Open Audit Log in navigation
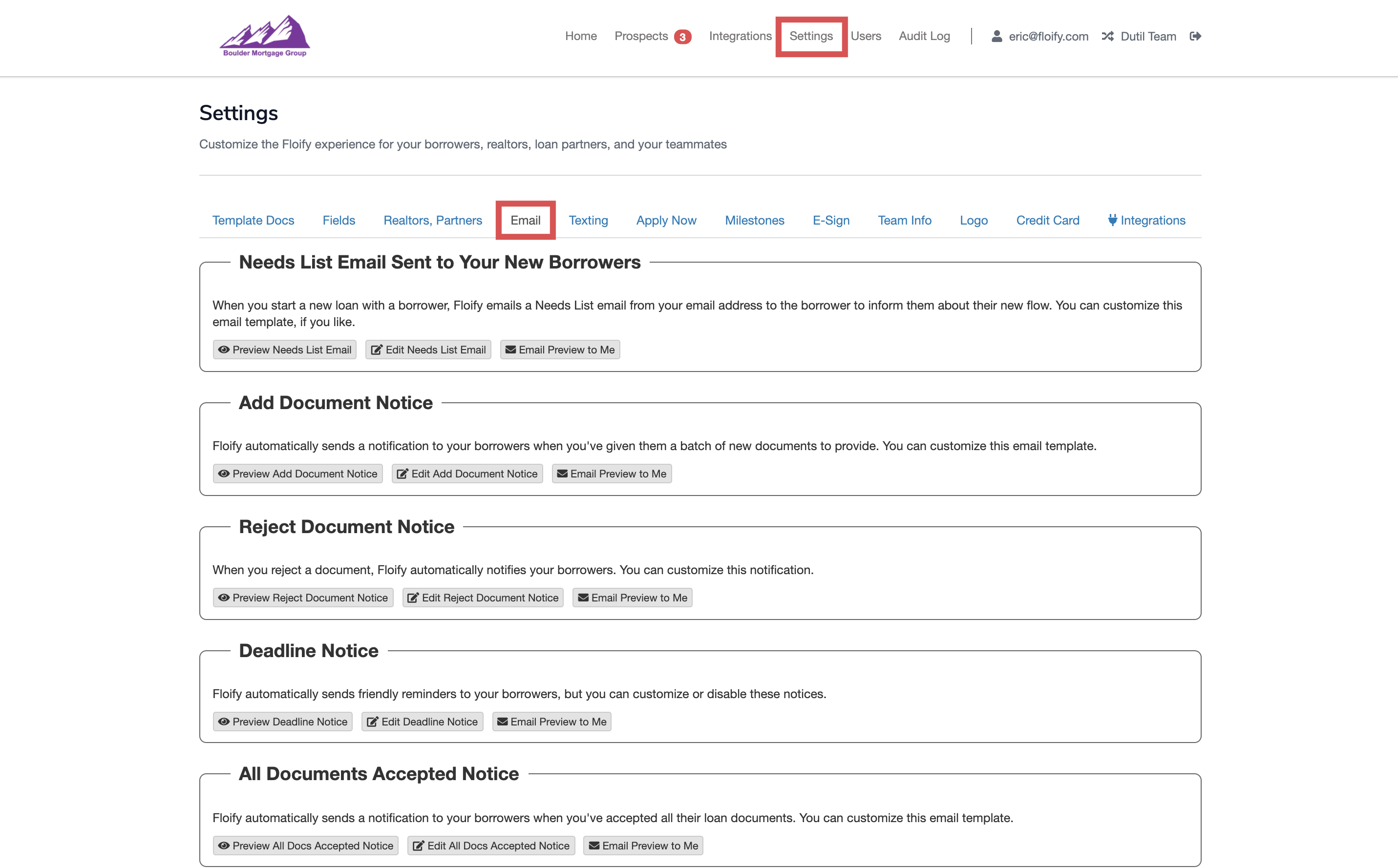 click(924, 36)
